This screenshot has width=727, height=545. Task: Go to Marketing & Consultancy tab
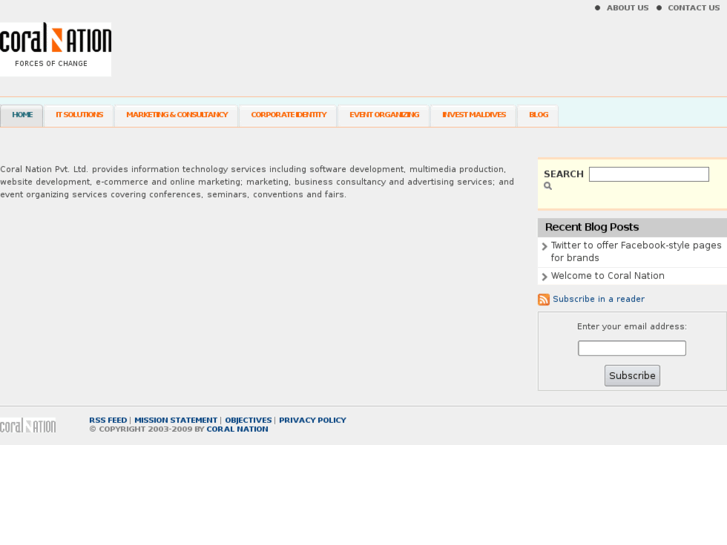(x=177, y=115)
